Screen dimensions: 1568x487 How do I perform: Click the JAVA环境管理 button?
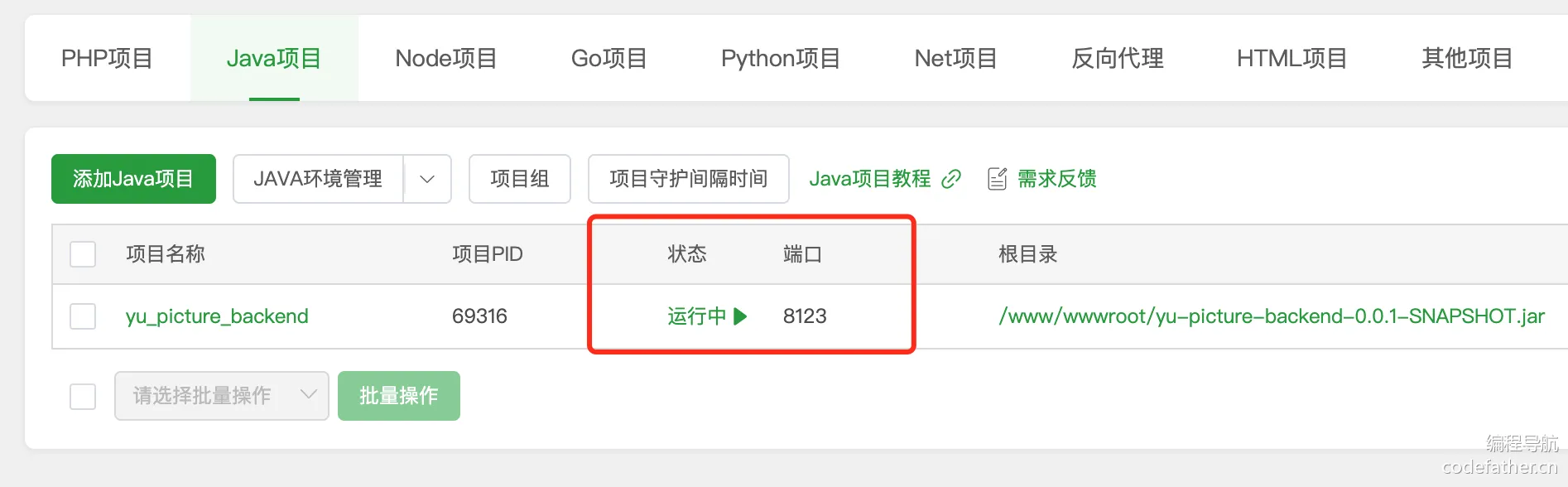tap(318, 179)
